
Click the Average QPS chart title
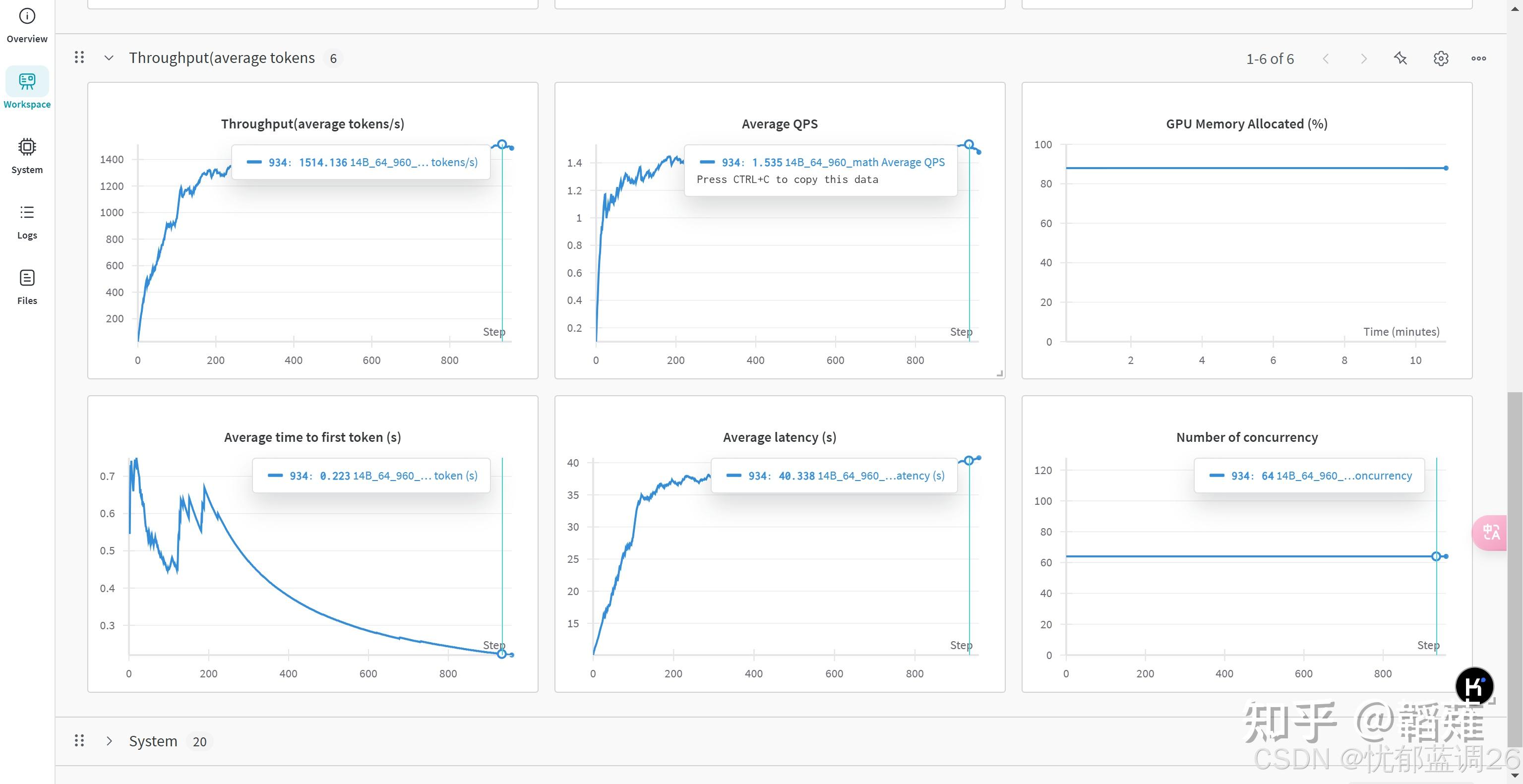[x=779, y=124]
